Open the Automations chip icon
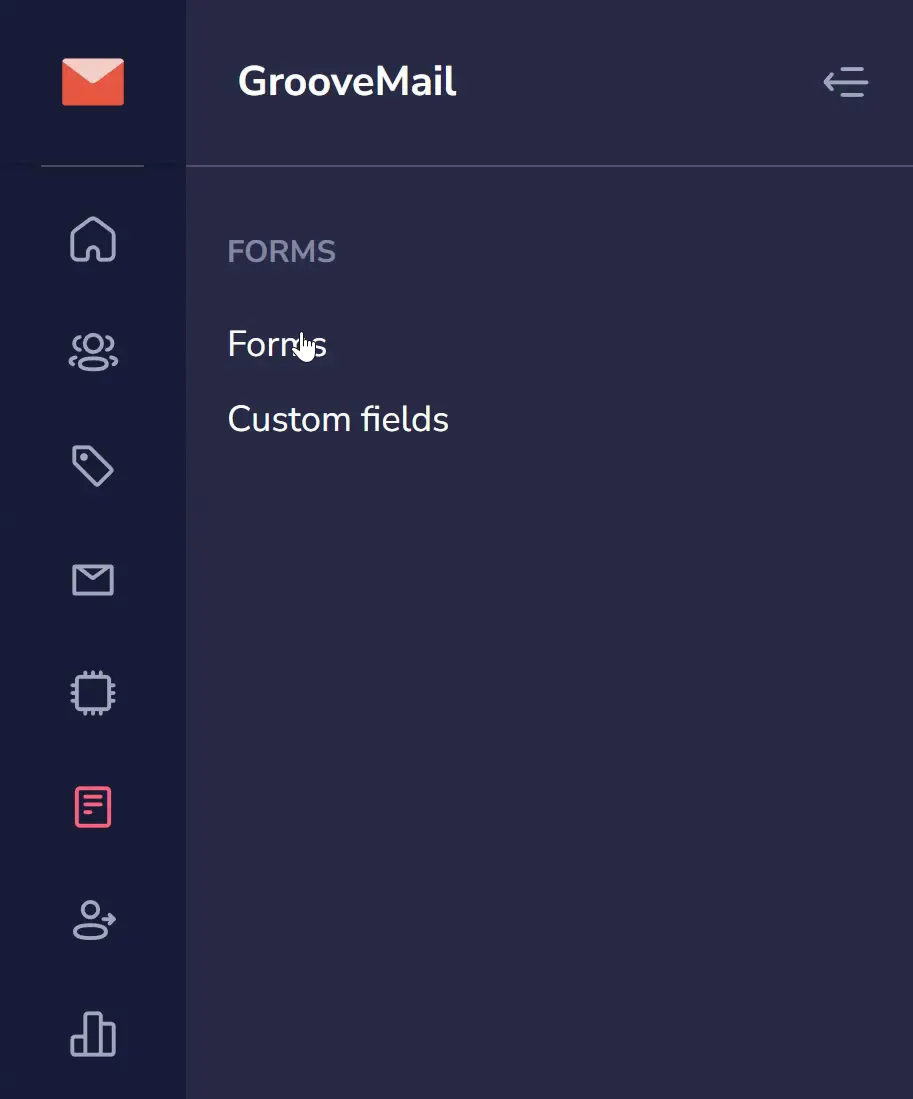The height and width of the screenshot is (1099, 913). point(93,693)
